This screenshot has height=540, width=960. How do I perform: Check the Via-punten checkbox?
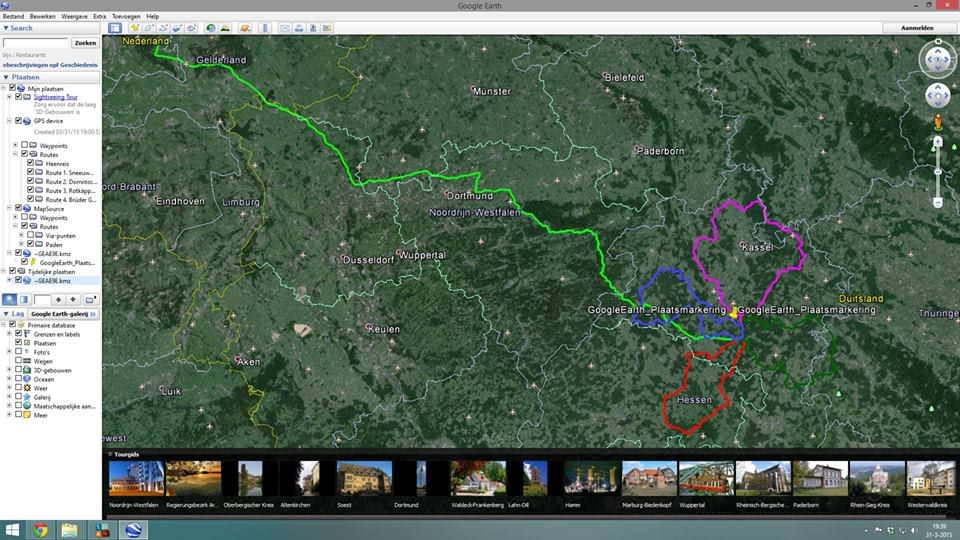[x=31, y=235]
